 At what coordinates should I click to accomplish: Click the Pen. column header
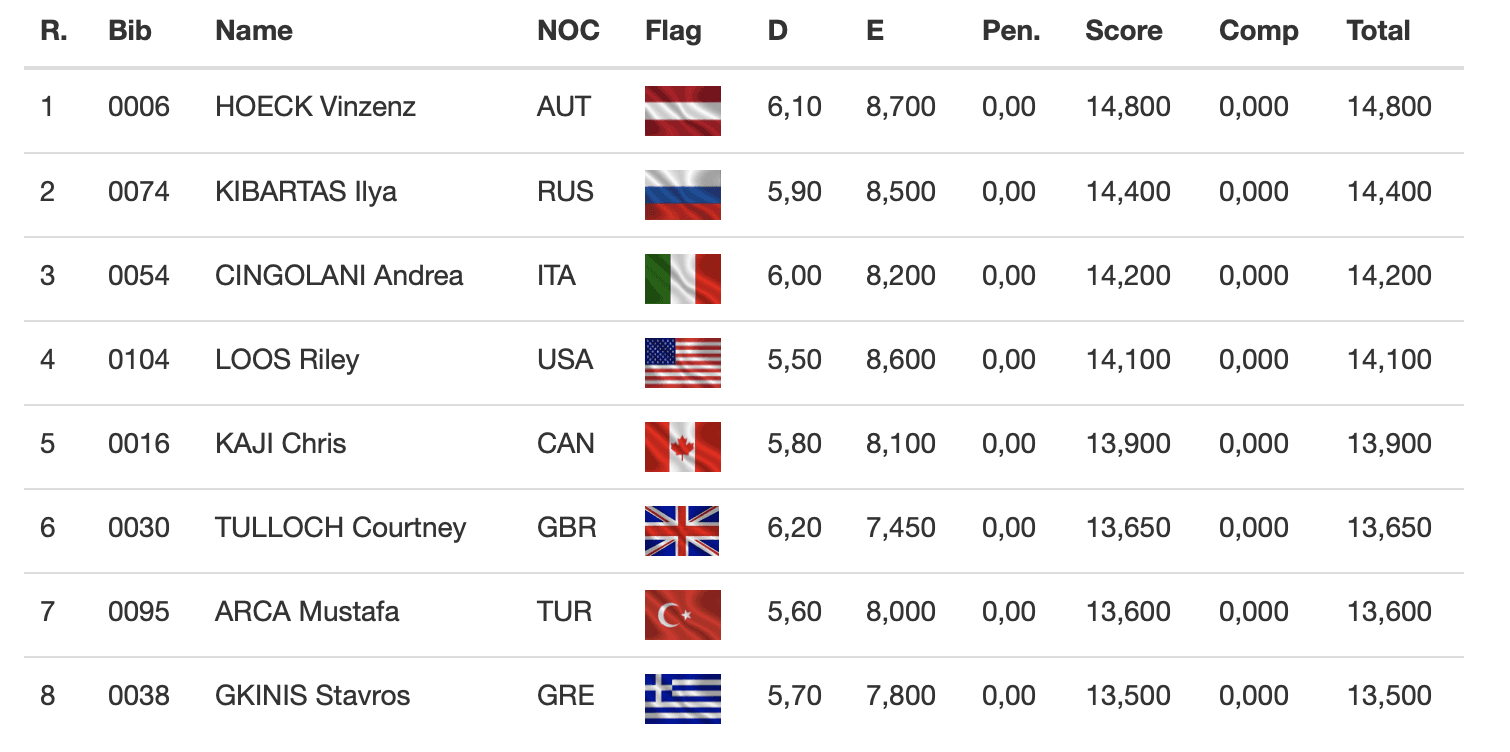pos(1011,31)
